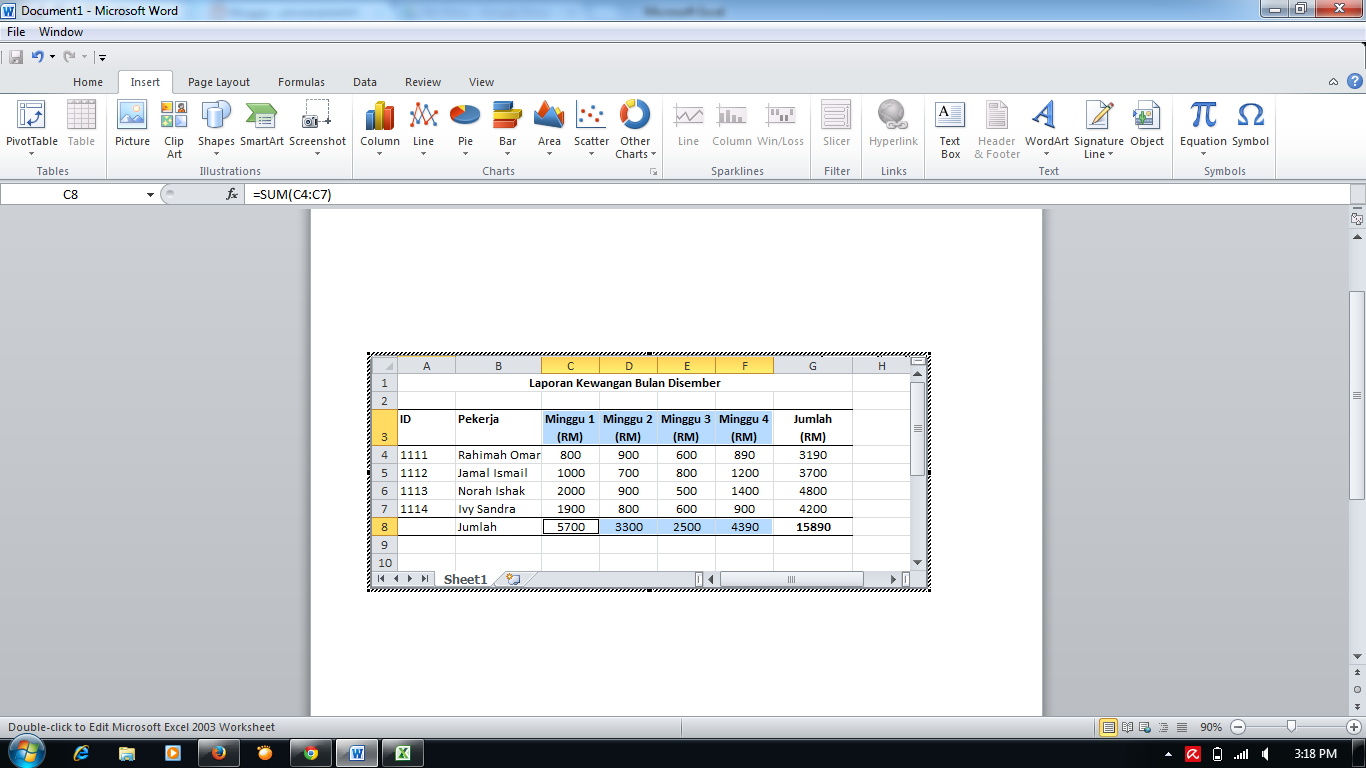This screenshot has width=1366, height=768.
Task: Zoom in with the plus button
Action: pyautogui.click(x=1354, y=727)
